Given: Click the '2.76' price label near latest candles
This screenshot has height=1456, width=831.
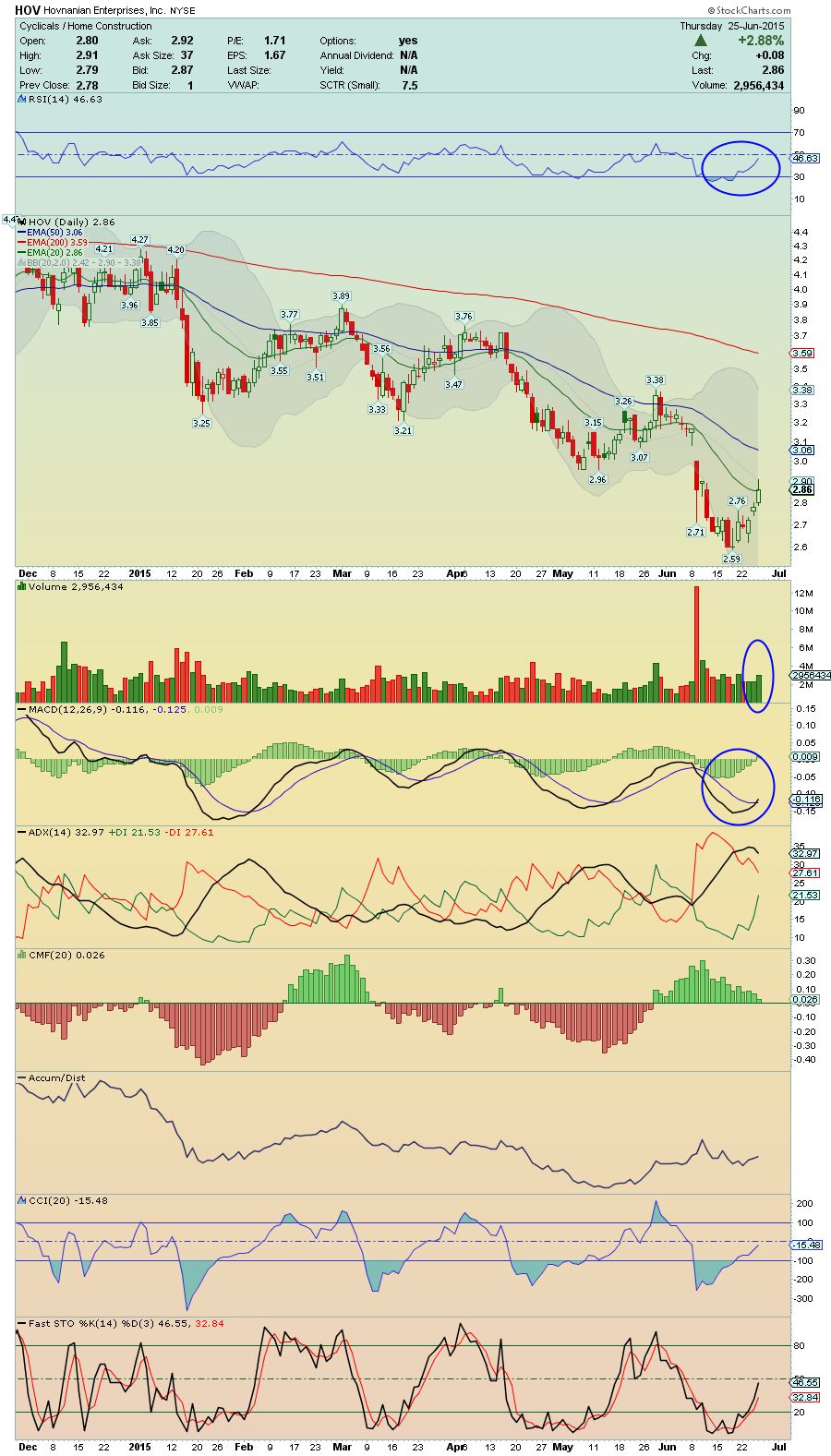Looking at the screenshot, I should (x=737, y=500).
